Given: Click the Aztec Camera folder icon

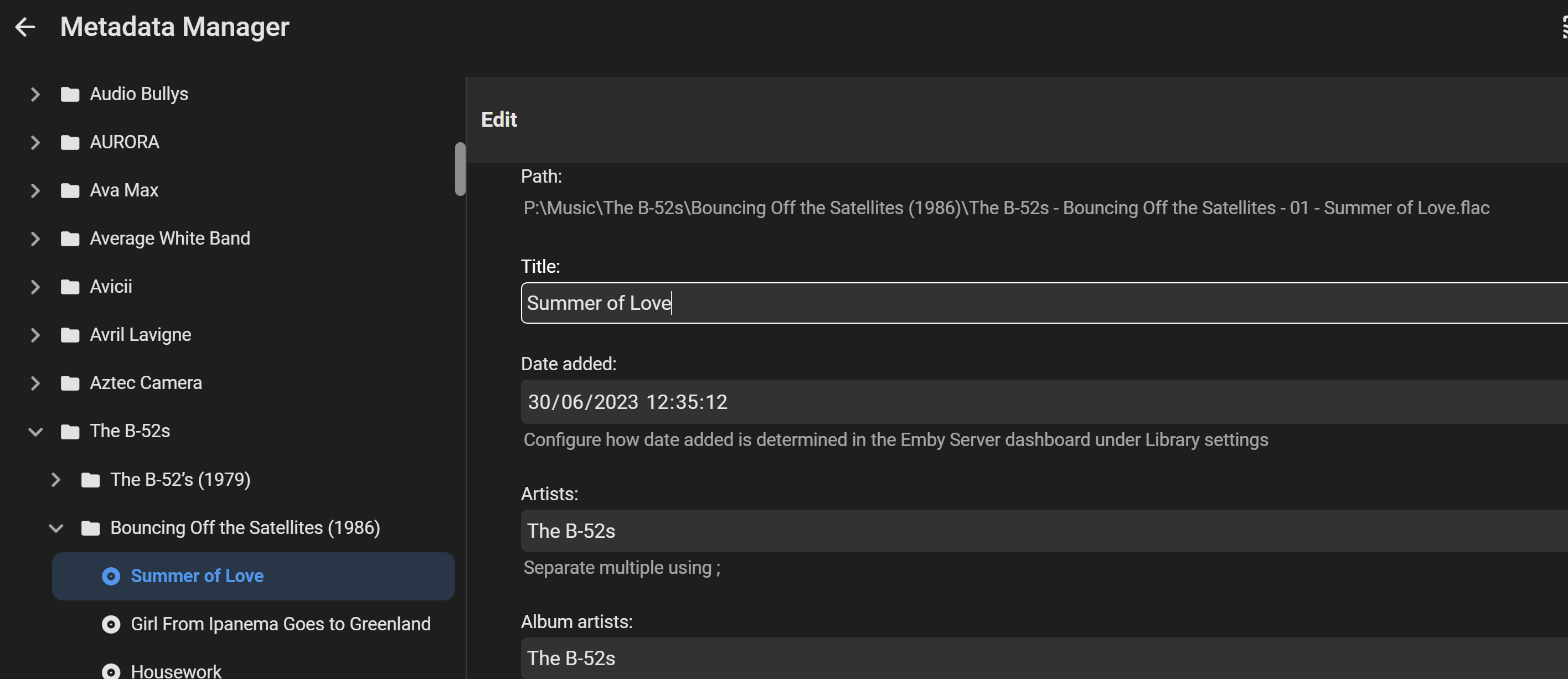Looking at the screenshot, I should click(x=70, y=383).
